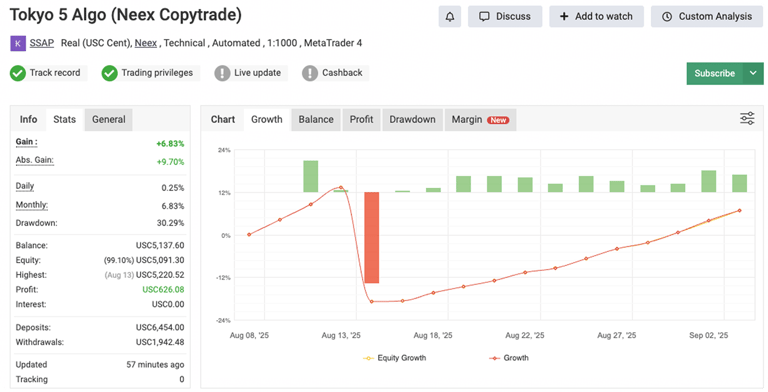Click the Track record label
This screenshot has height=392, width=768.
(55, 73)
